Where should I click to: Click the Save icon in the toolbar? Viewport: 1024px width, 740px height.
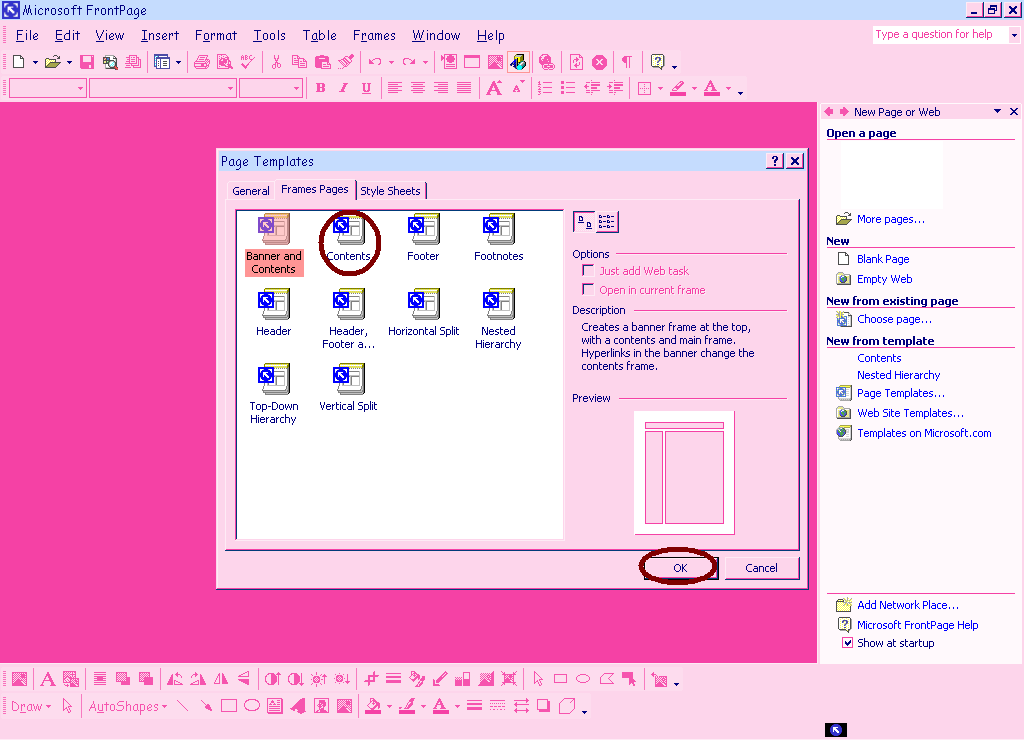pyautogui.click(x=87, y=62)
